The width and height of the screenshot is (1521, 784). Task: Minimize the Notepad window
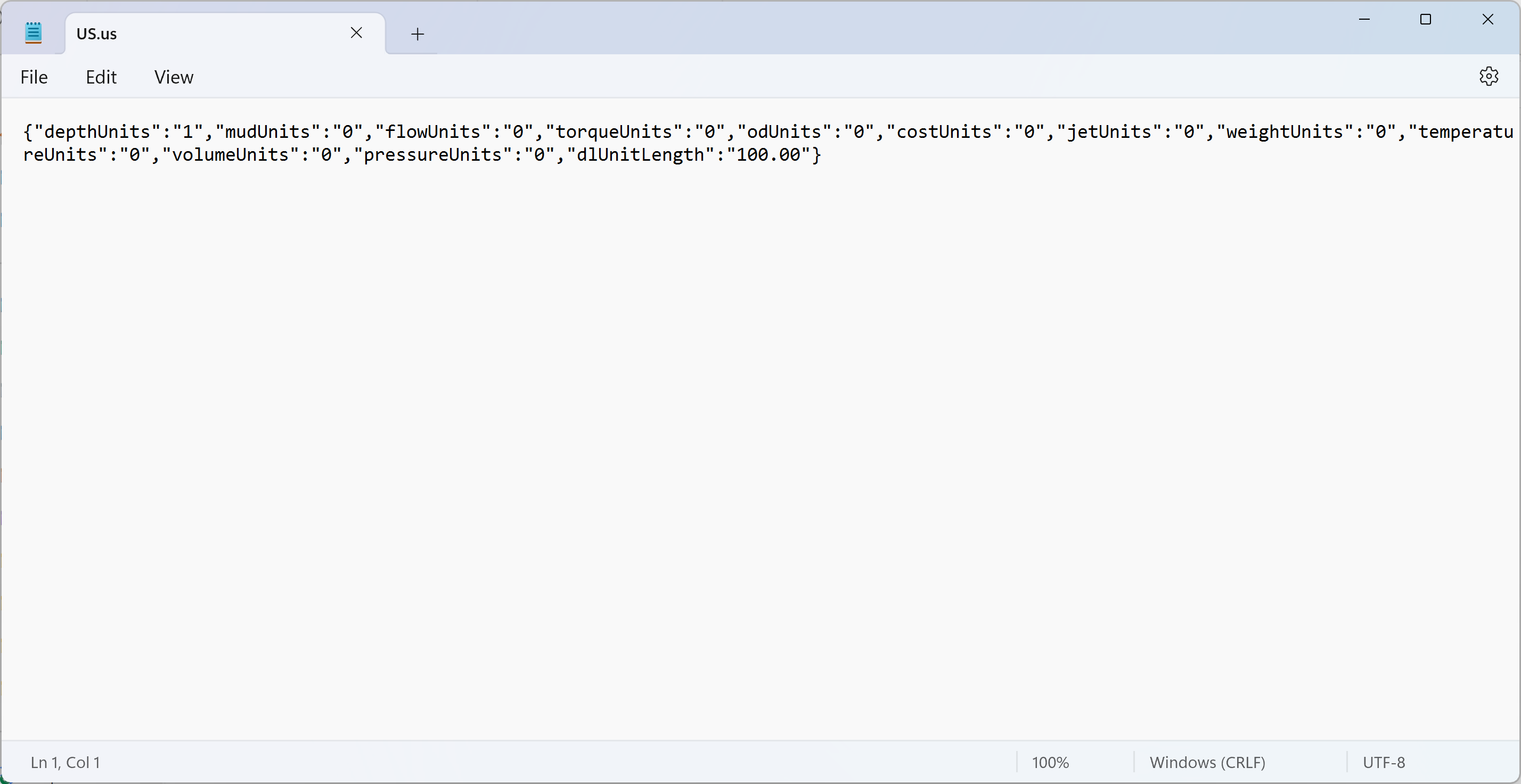pos(1364,20)
